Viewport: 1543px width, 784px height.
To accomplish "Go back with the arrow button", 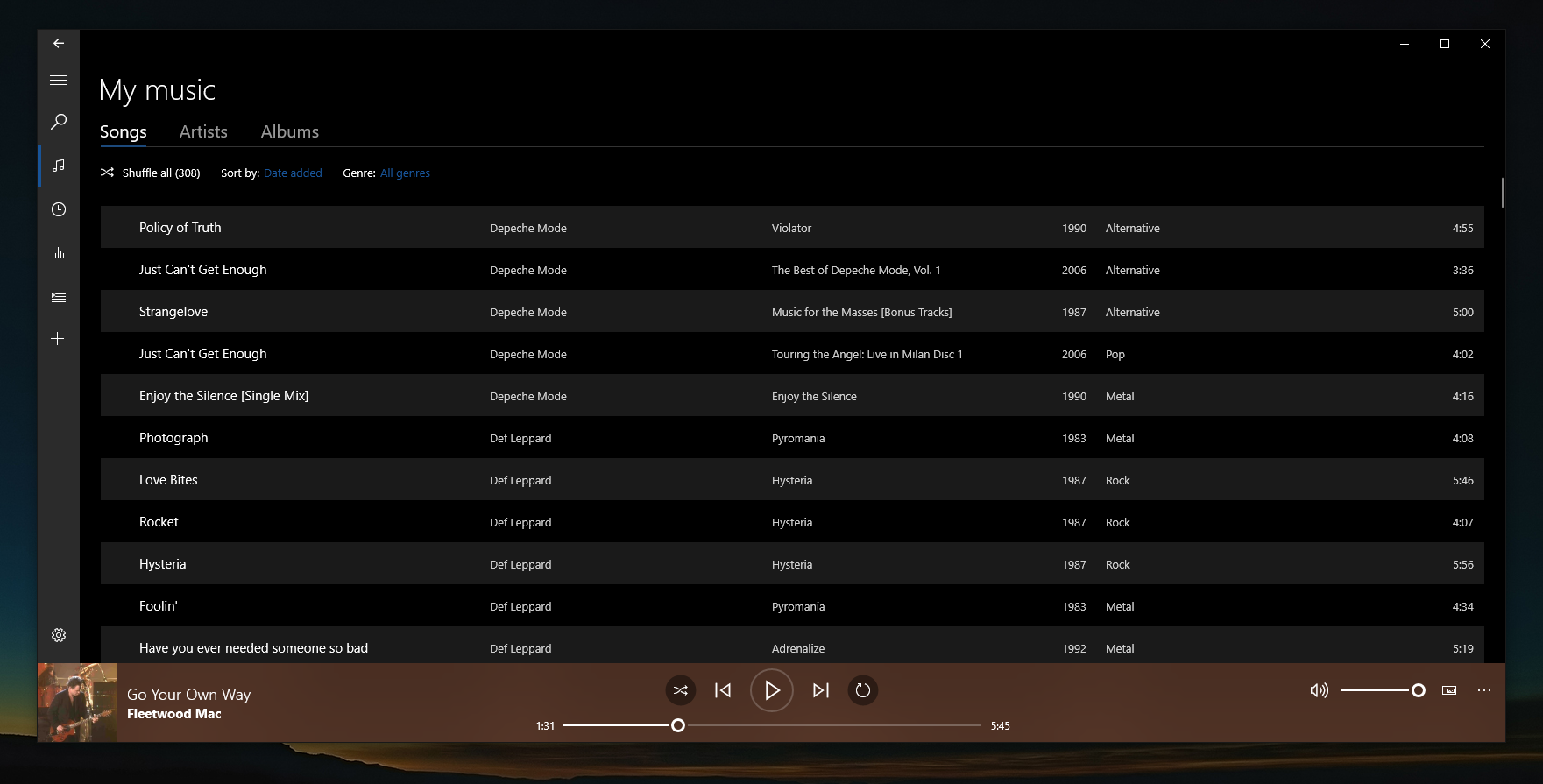I will point(59,43).
